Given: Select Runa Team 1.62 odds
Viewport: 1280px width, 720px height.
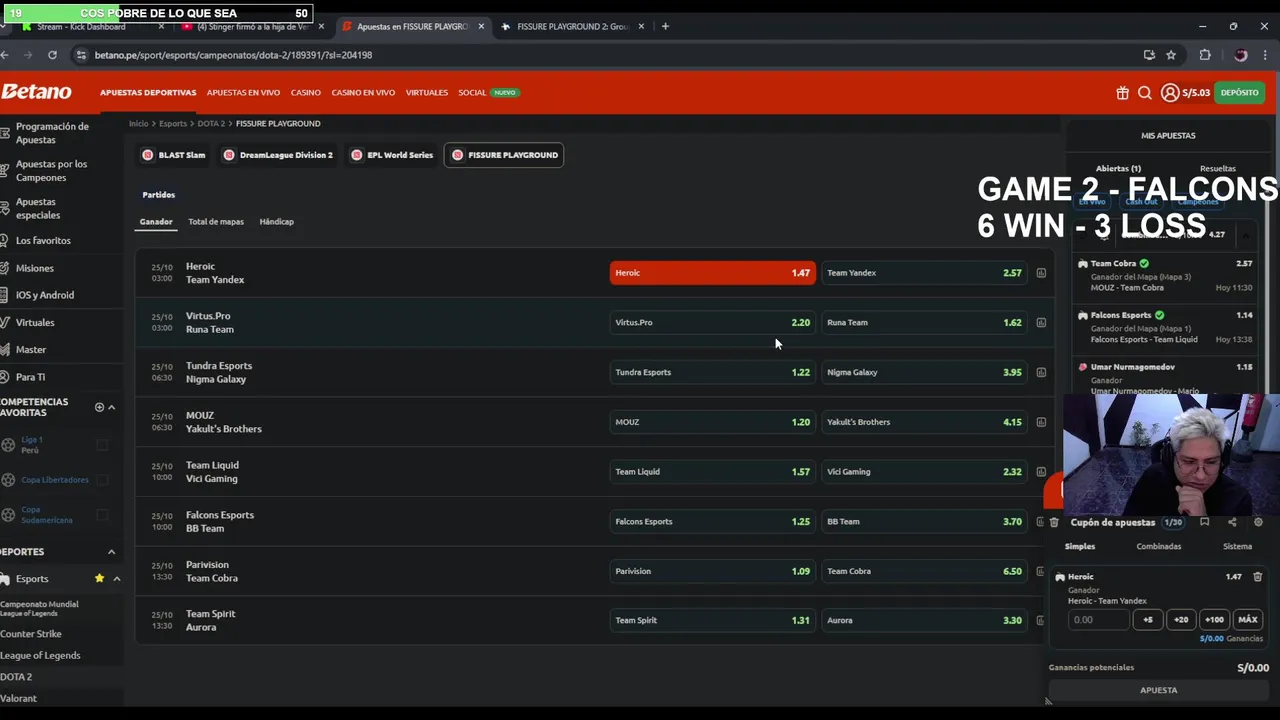Looking at the screenshot, I should 925,323.
